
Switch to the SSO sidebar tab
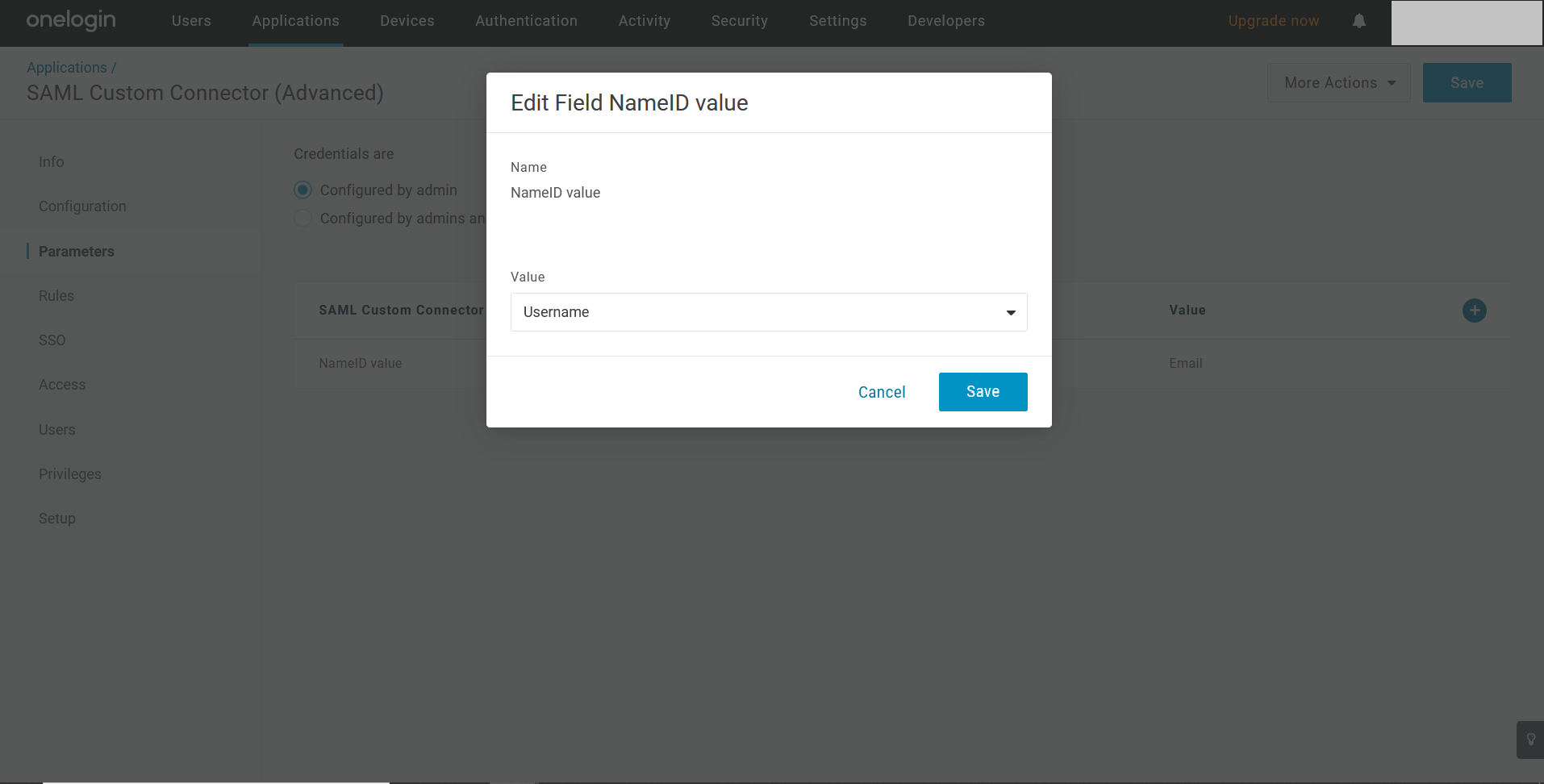(x=52, y=340)
